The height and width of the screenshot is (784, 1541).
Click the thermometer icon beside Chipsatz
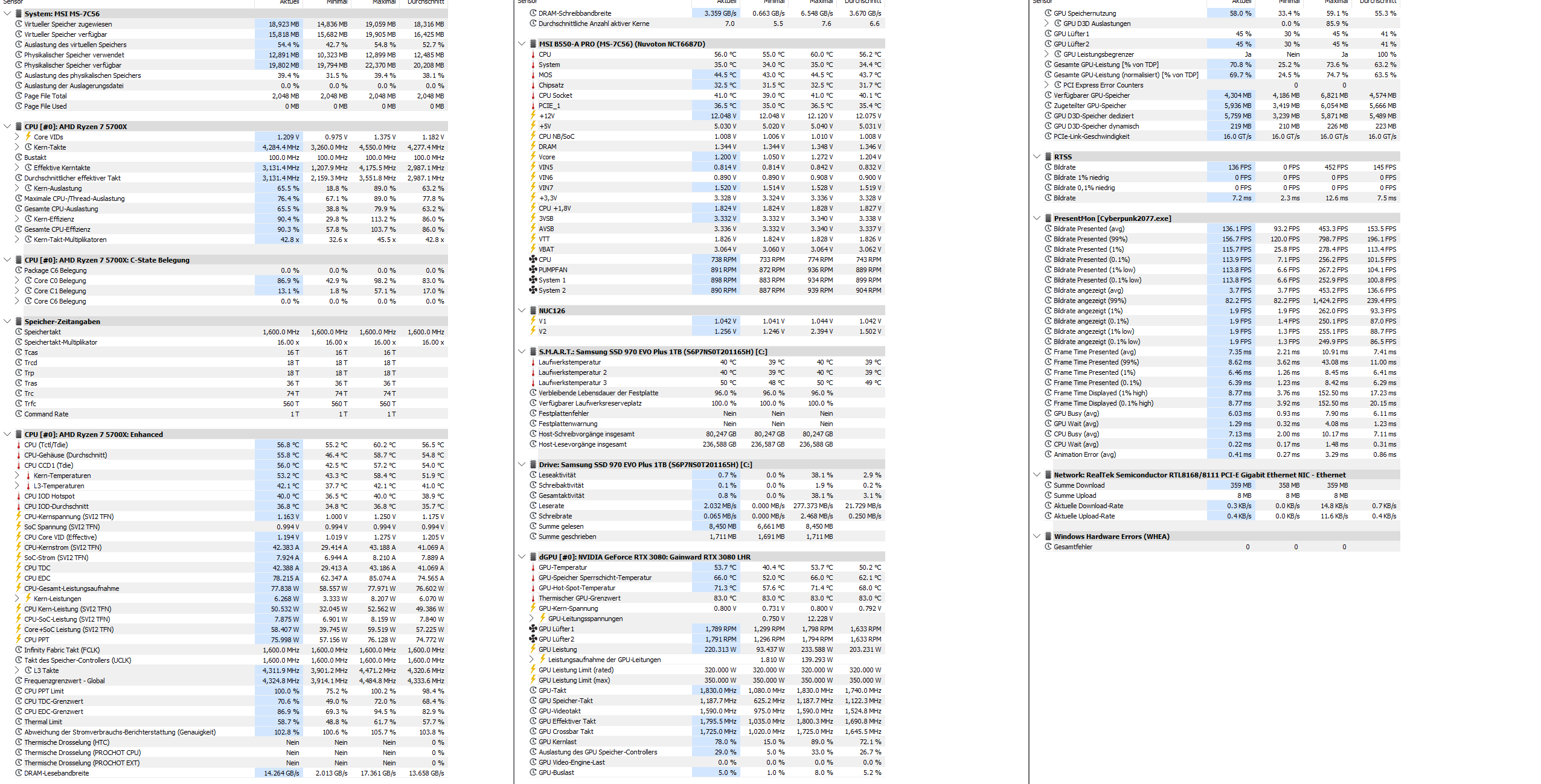click(x=533, y=85)
